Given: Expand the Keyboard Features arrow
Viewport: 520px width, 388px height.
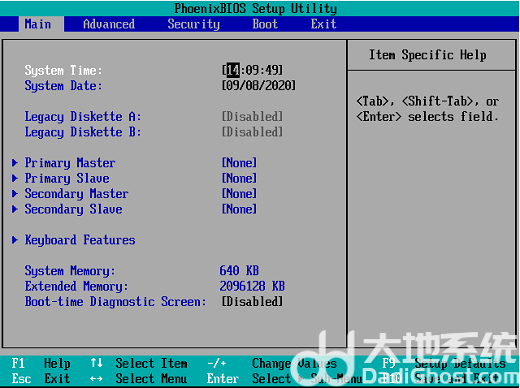Looking at the screenshot, I should point(15,240).
